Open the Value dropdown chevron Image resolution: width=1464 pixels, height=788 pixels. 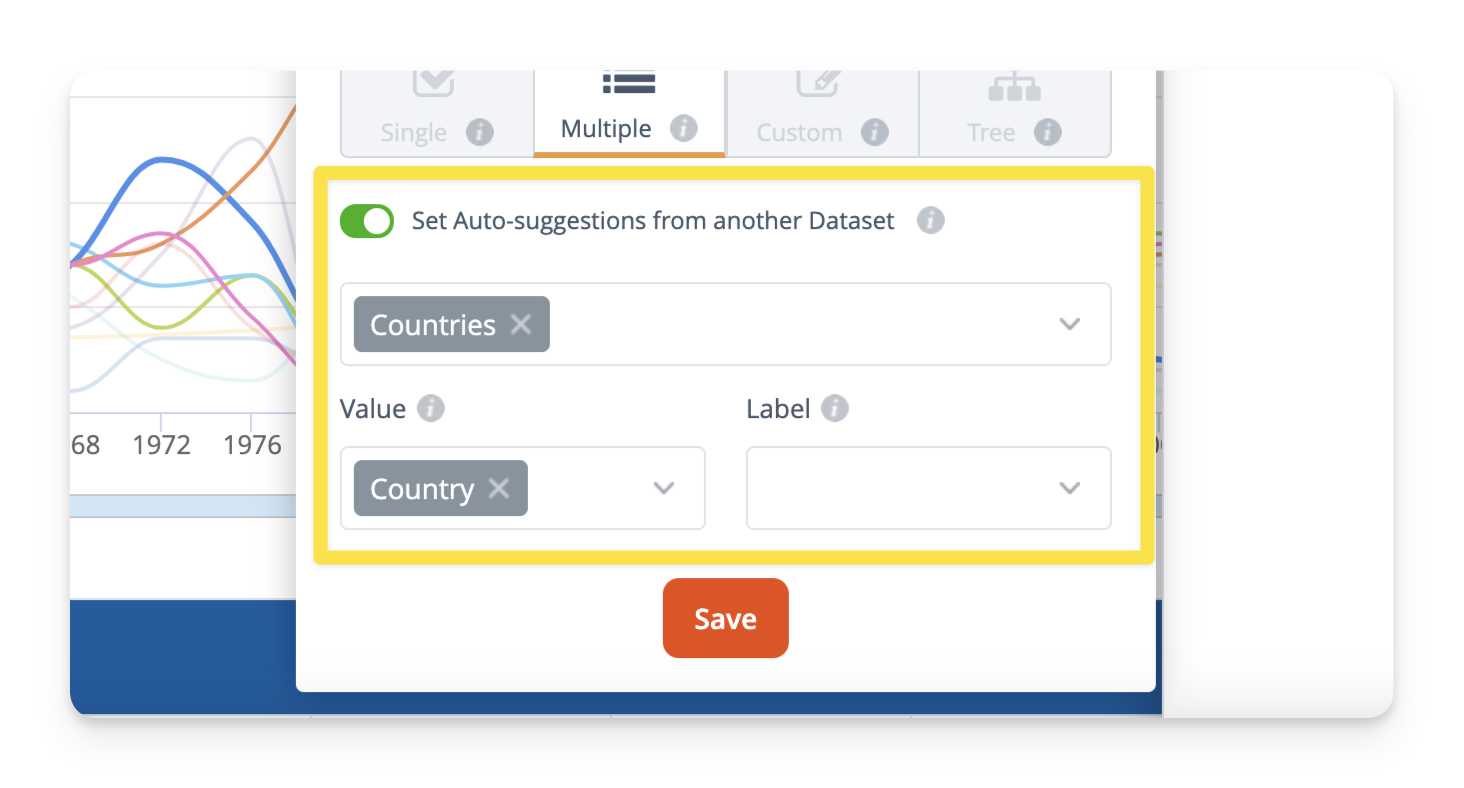pyautogui.click(x=664, y=488)
